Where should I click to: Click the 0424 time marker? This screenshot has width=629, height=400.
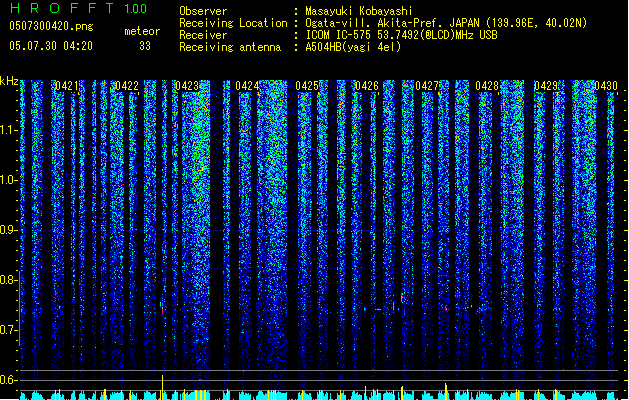click(247, 86)
